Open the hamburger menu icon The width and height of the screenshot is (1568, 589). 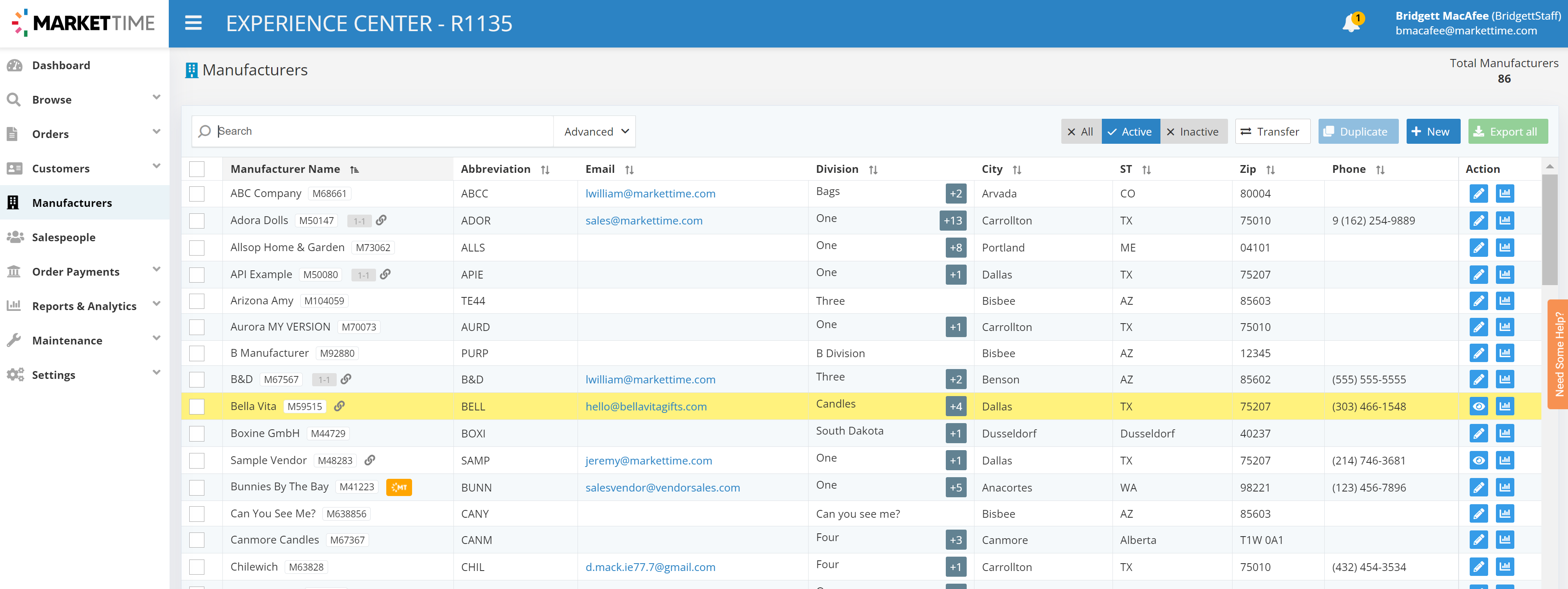click(193, 23)
